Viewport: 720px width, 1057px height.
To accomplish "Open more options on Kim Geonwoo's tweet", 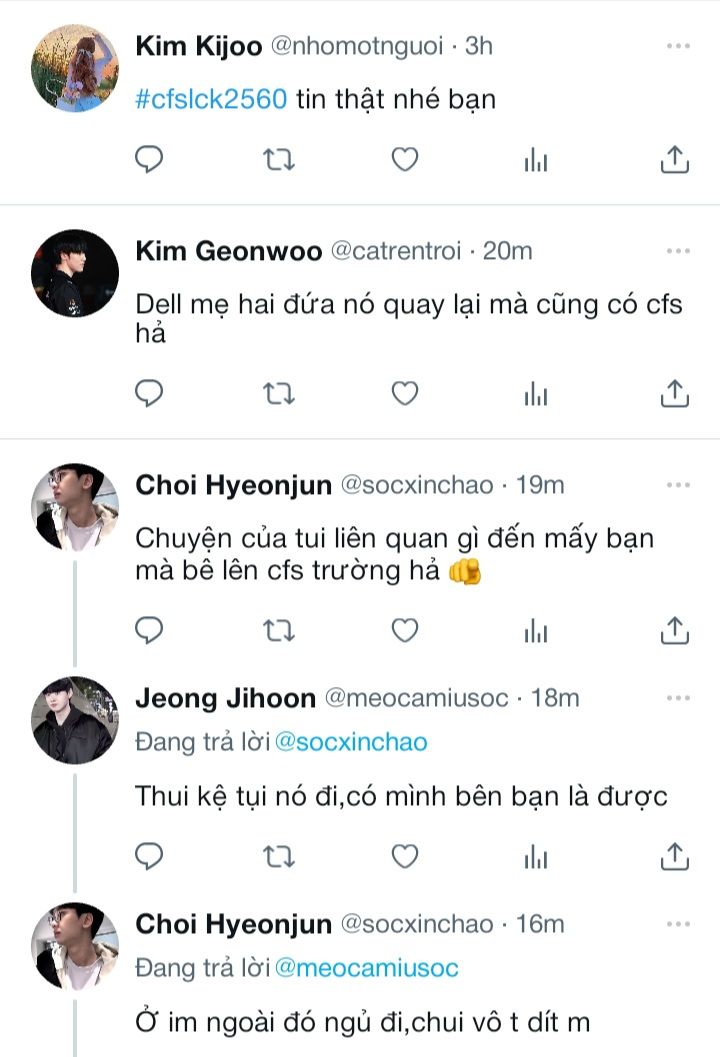I will tap(678, 250).
